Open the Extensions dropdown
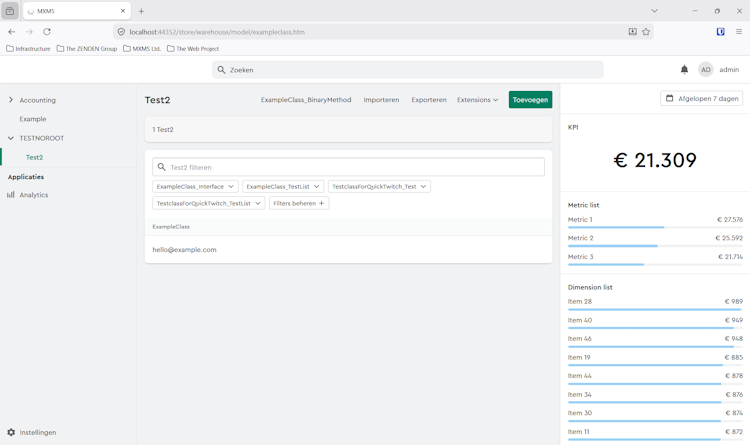The width and height of the screenshot is (750, 445). pyautogui.click(x=477, y=100)
